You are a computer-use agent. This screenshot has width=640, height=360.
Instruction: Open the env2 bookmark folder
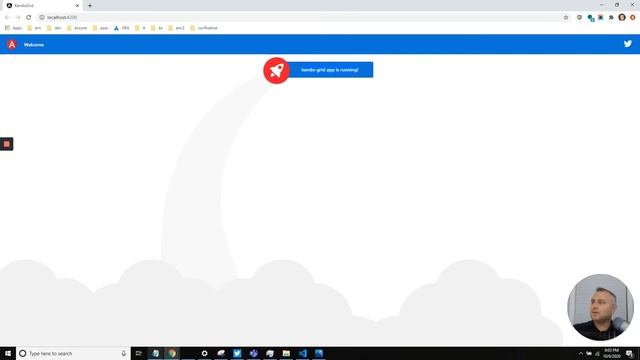(176, 28)
